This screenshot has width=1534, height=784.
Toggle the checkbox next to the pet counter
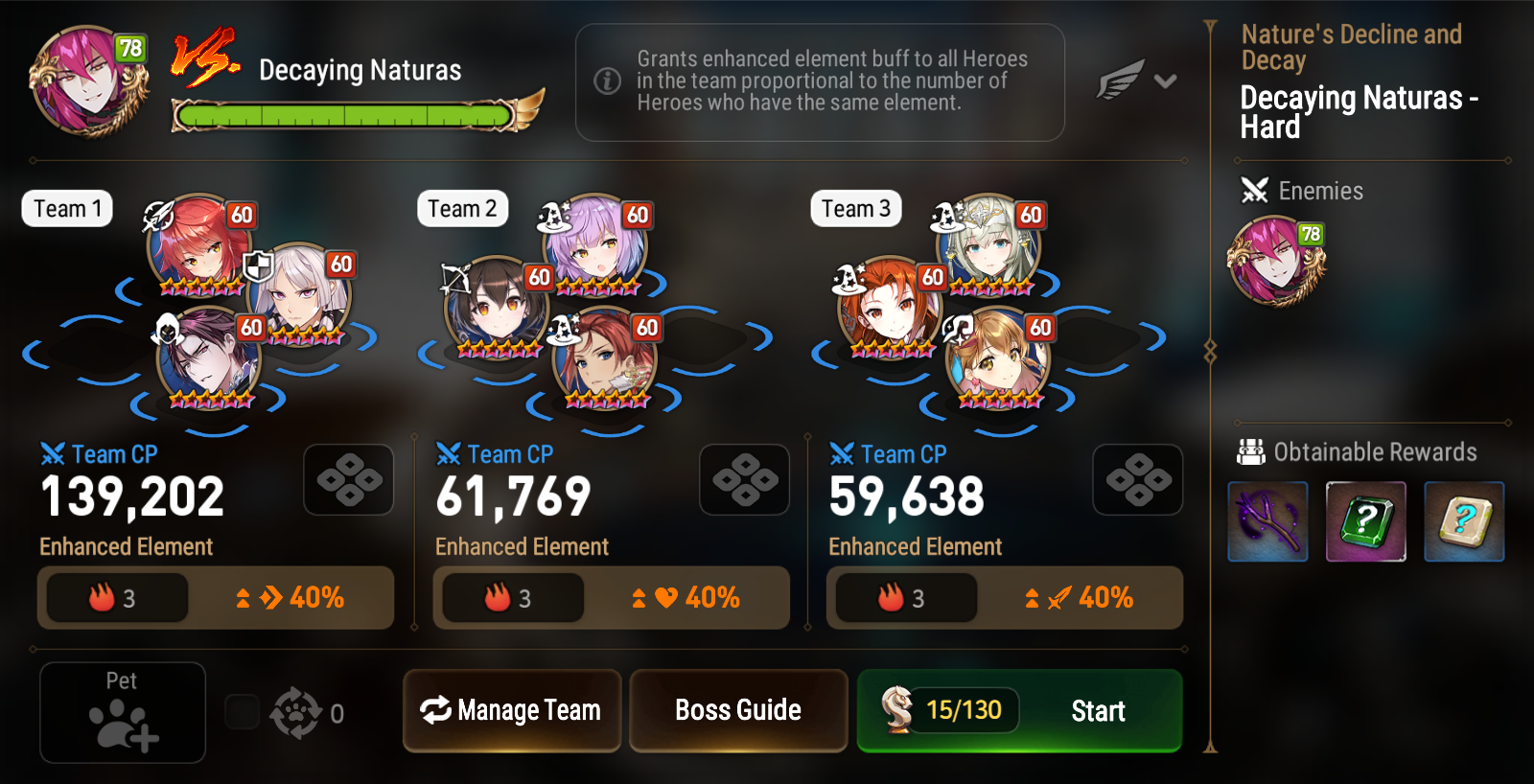242,712
